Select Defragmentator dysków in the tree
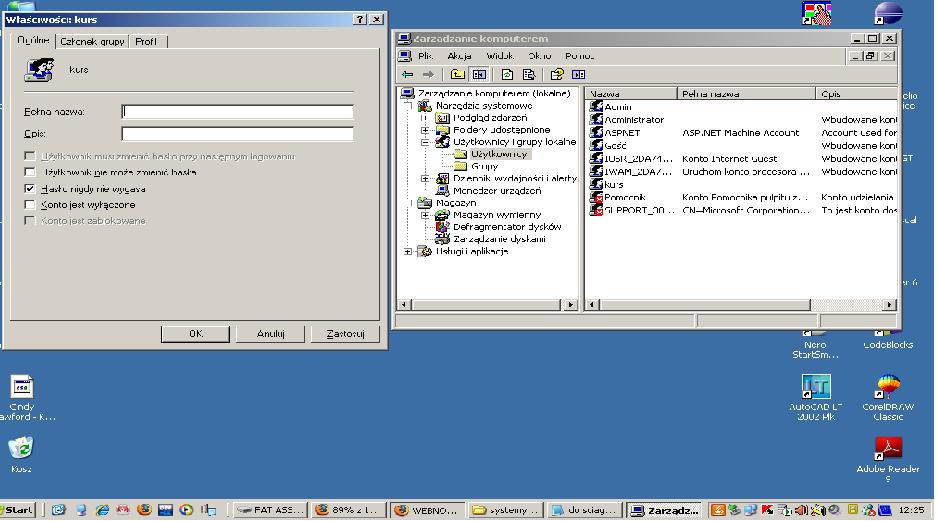The height and width of the screenshot is (521, 936). 507,226
